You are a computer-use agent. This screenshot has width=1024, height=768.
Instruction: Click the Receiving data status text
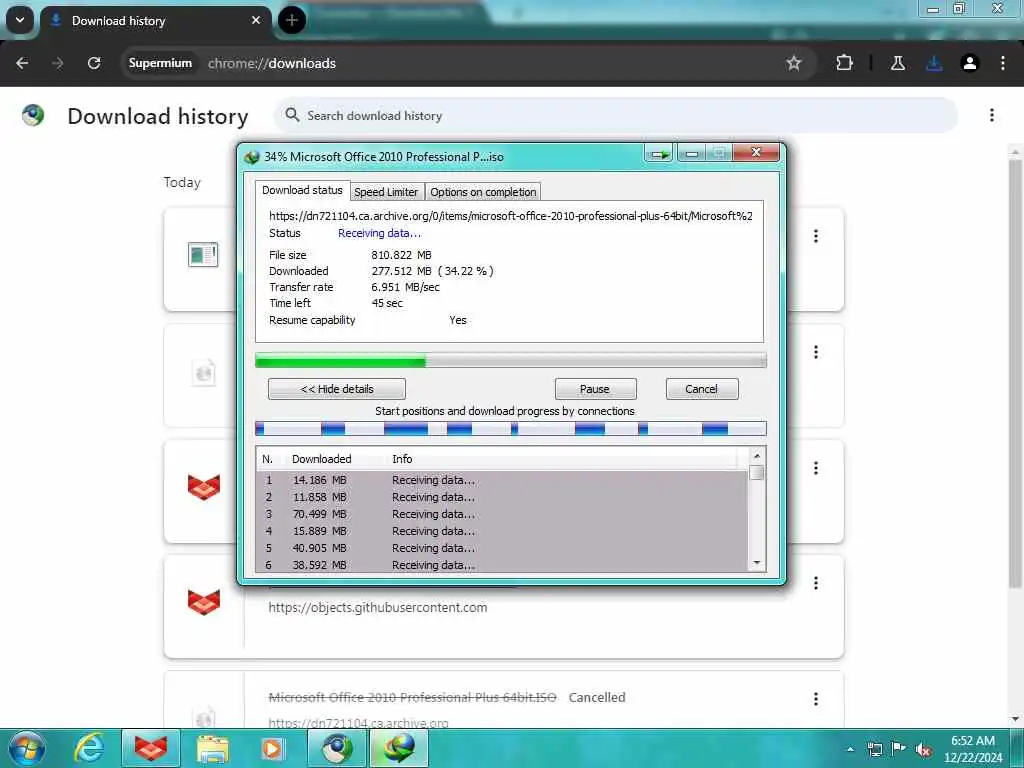tap(379, 233)
